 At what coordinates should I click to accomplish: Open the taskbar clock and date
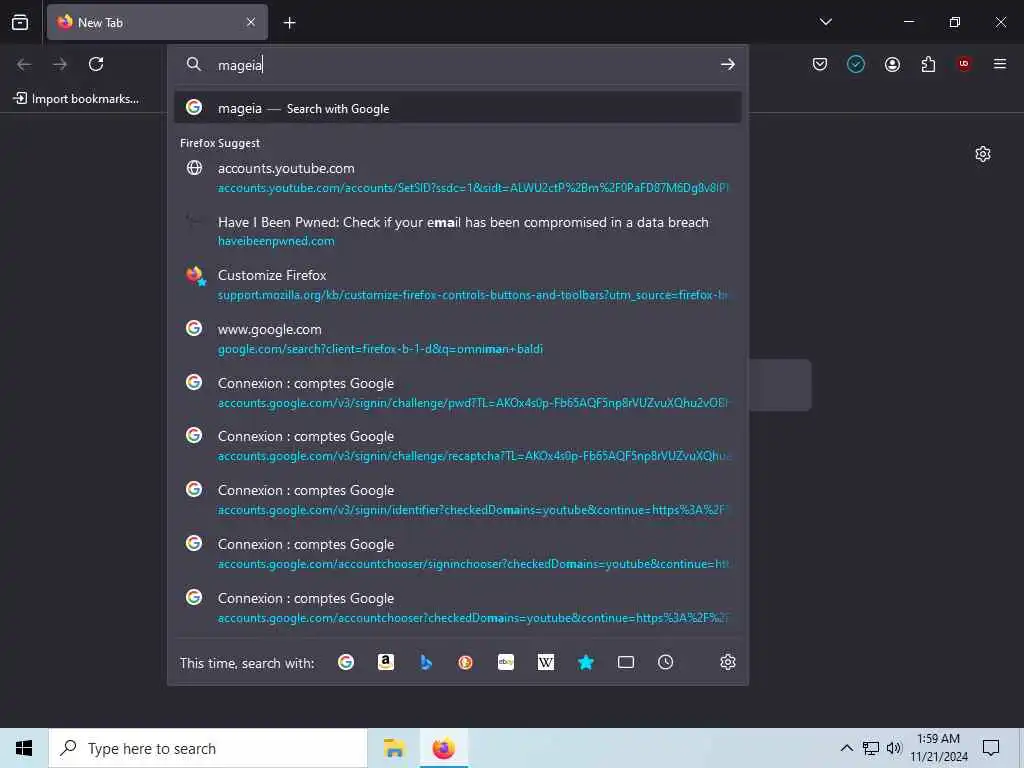(x=938, y=748)
